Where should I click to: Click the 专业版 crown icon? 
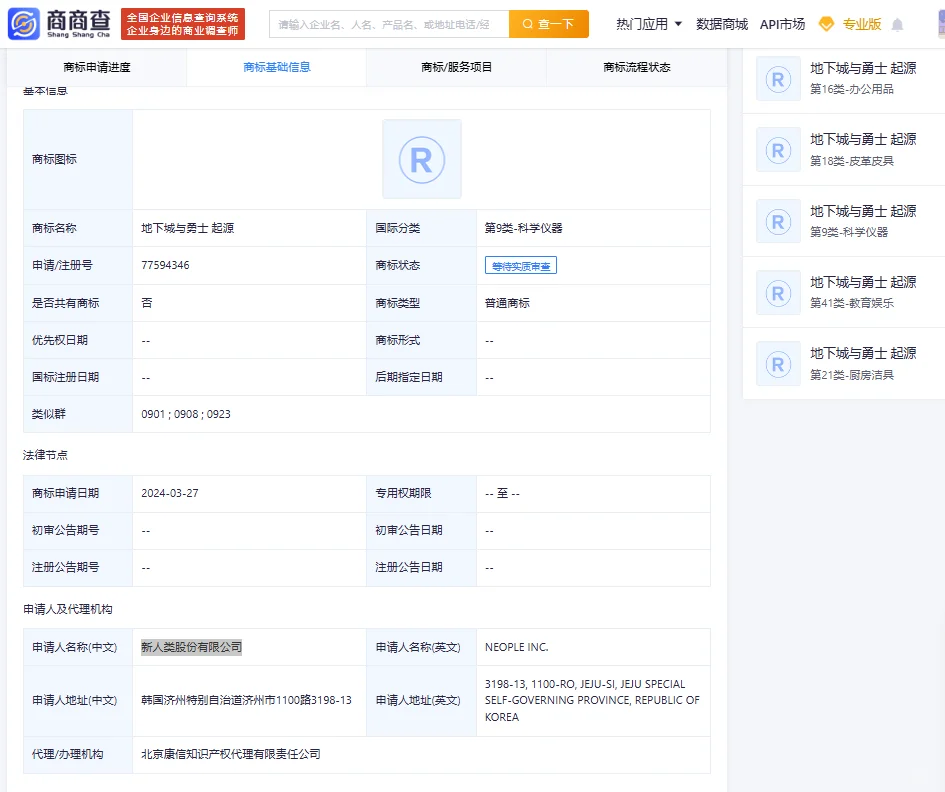825,25
